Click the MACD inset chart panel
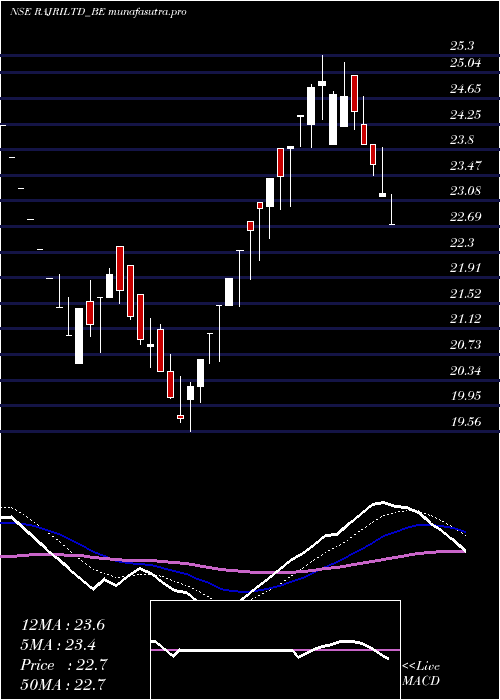 click(x=275, y=650)
